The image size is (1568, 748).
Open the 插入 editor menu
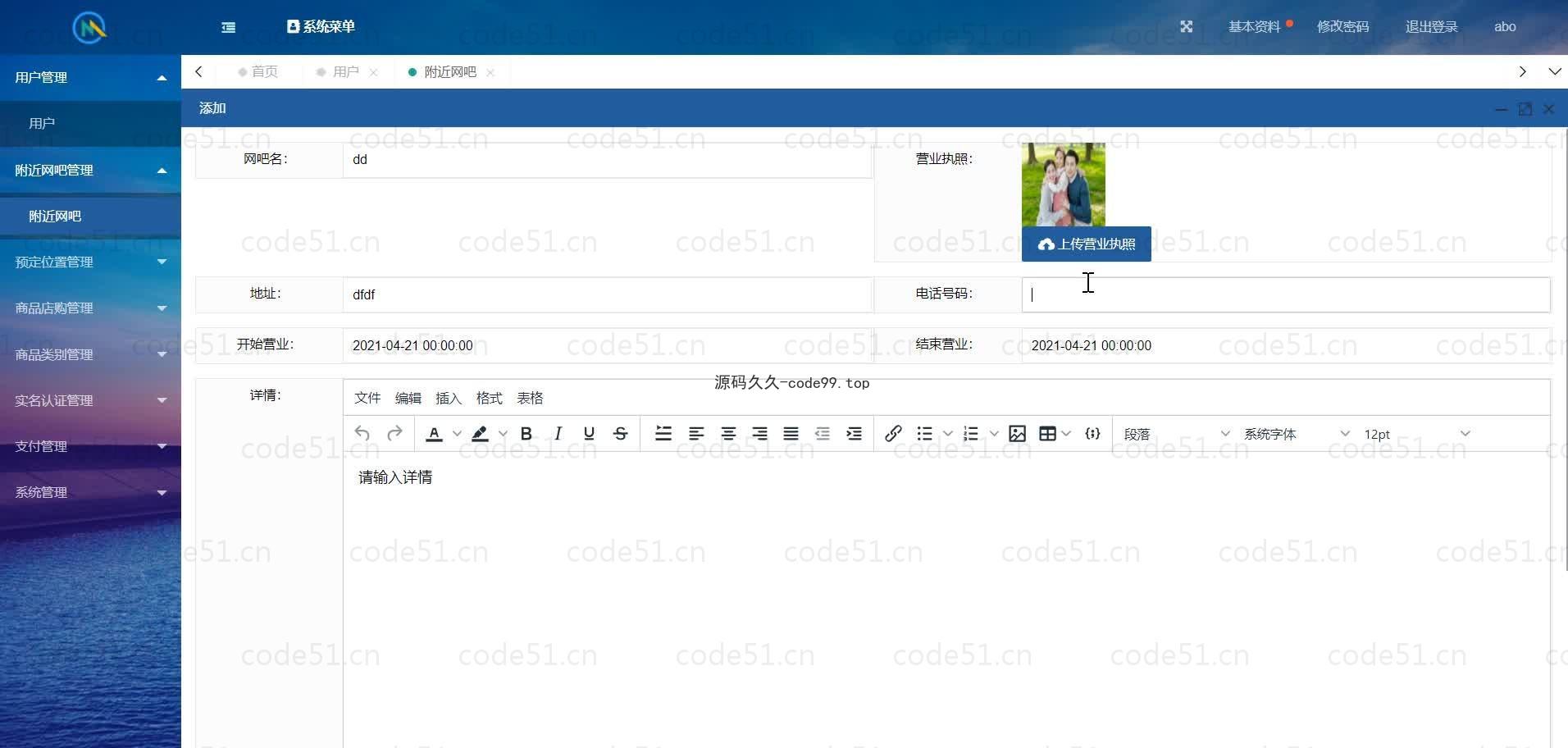point(449,398)
